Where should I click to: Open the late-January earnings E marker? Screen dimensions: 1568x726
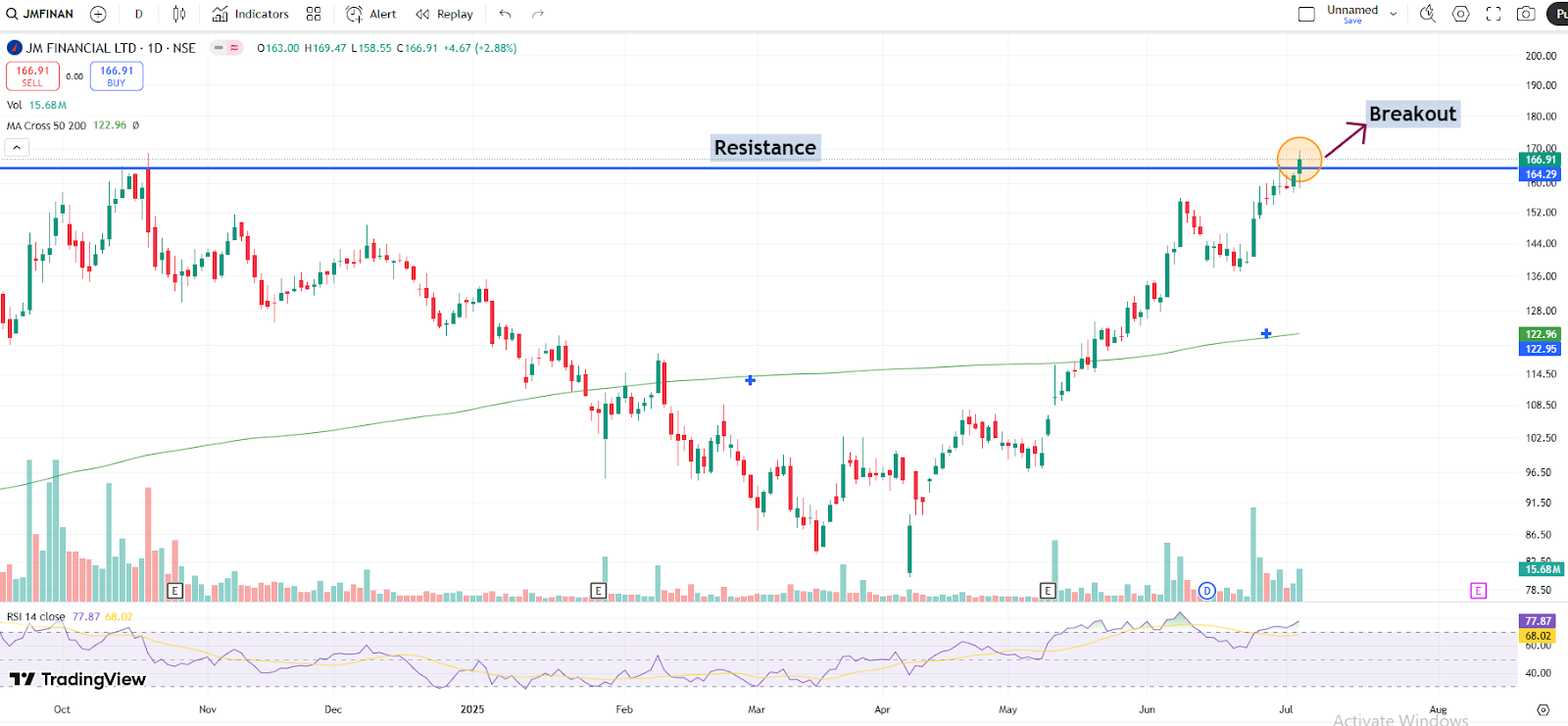coord(598,591)
